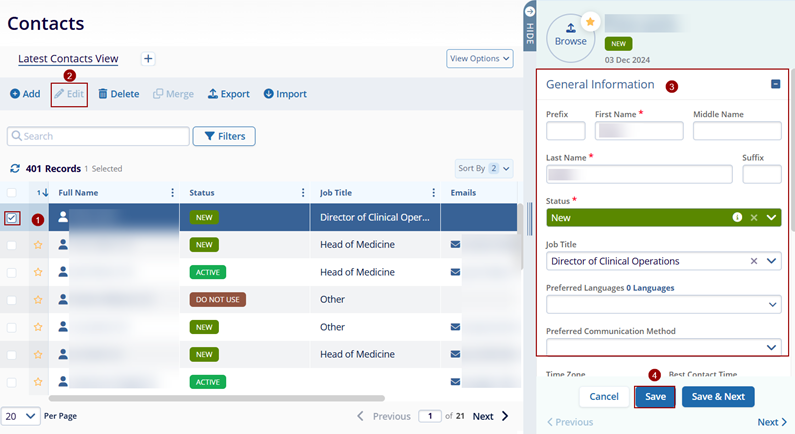Click the Import icon in toolbar

(269, 94)
